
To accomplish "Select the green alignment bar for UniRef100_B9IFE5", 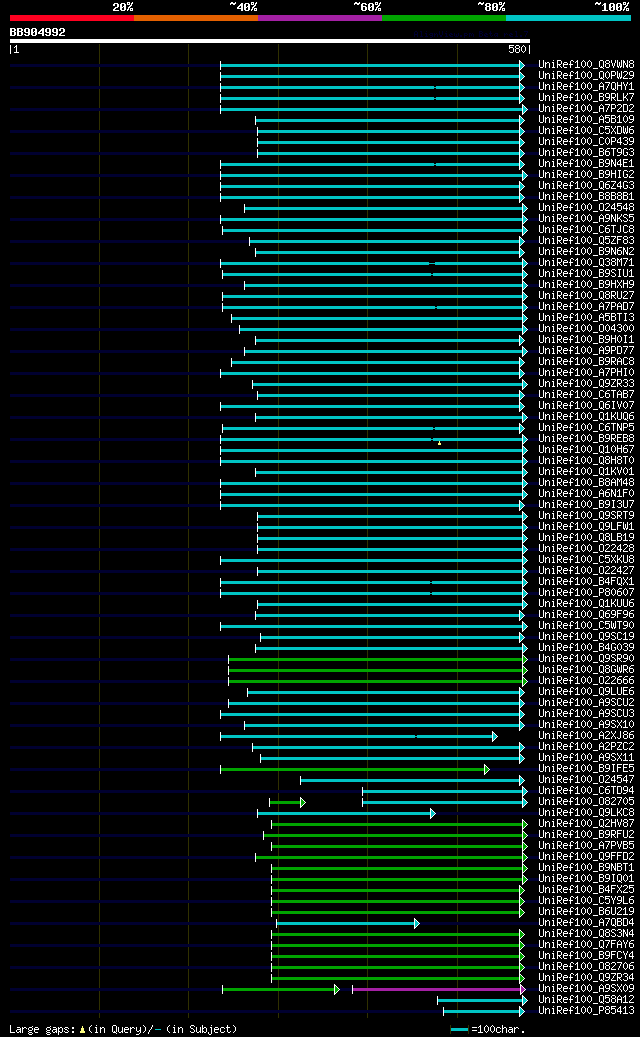I will 355,769.
